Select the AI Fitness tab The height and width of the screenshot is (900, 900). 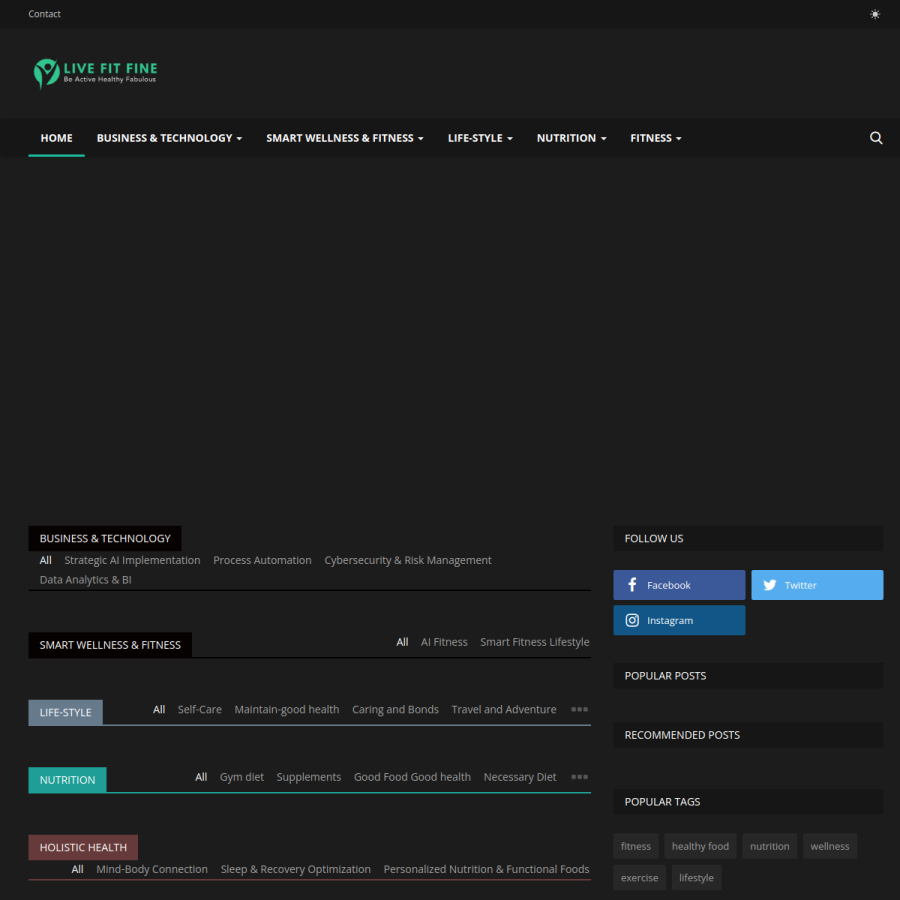(x=444, y=642)
